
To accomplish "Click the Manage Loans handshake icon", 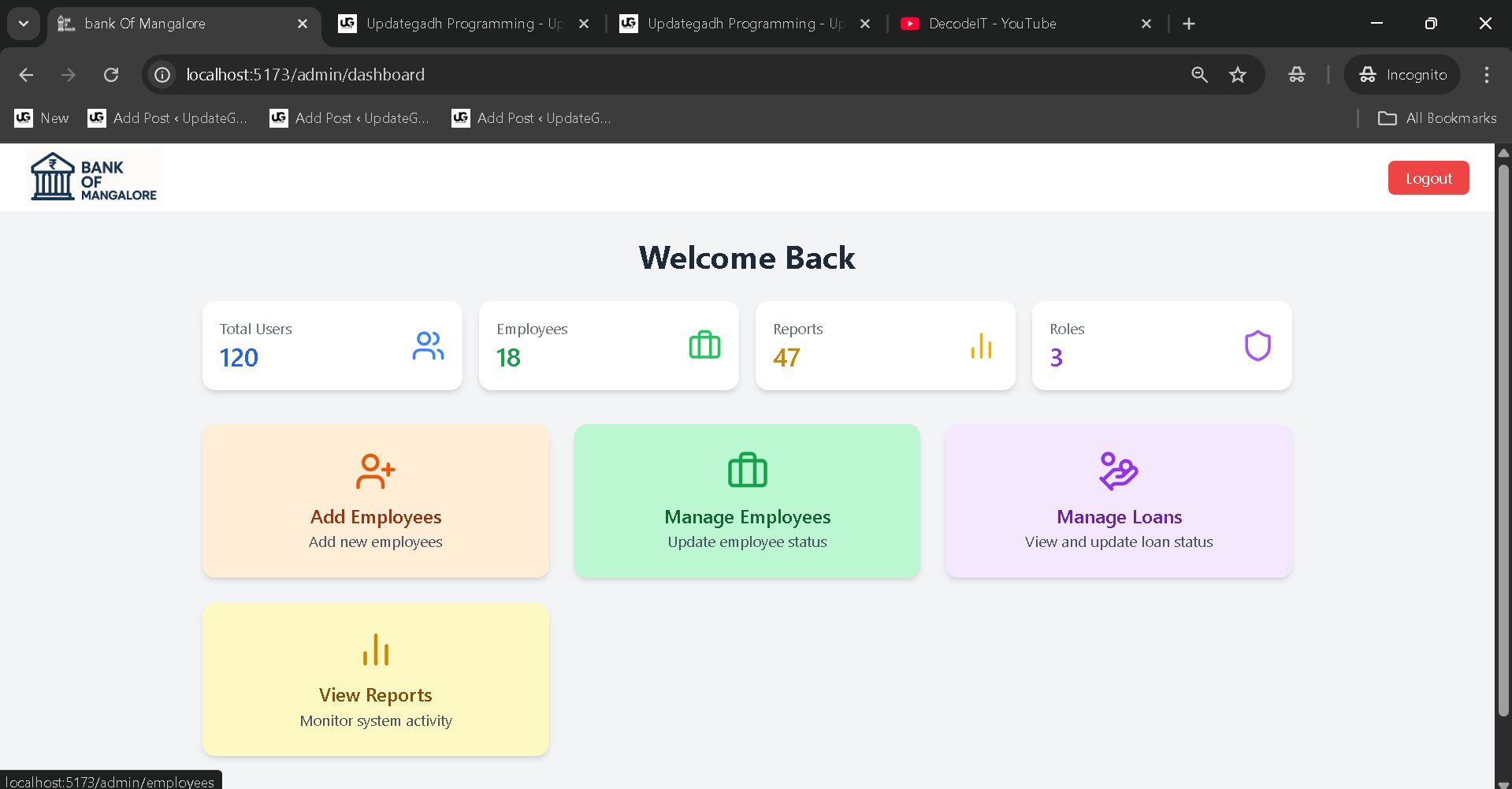I will tap(1119, 471).
